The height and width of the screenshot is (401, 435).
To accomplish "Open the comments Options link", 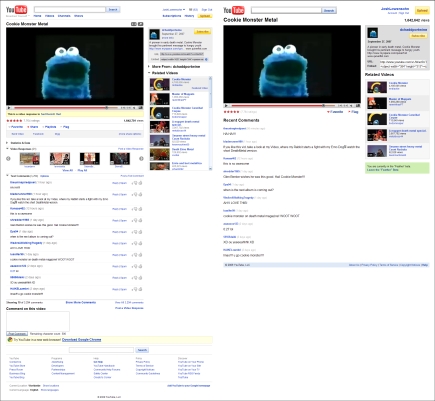I will tap(44, 176).
